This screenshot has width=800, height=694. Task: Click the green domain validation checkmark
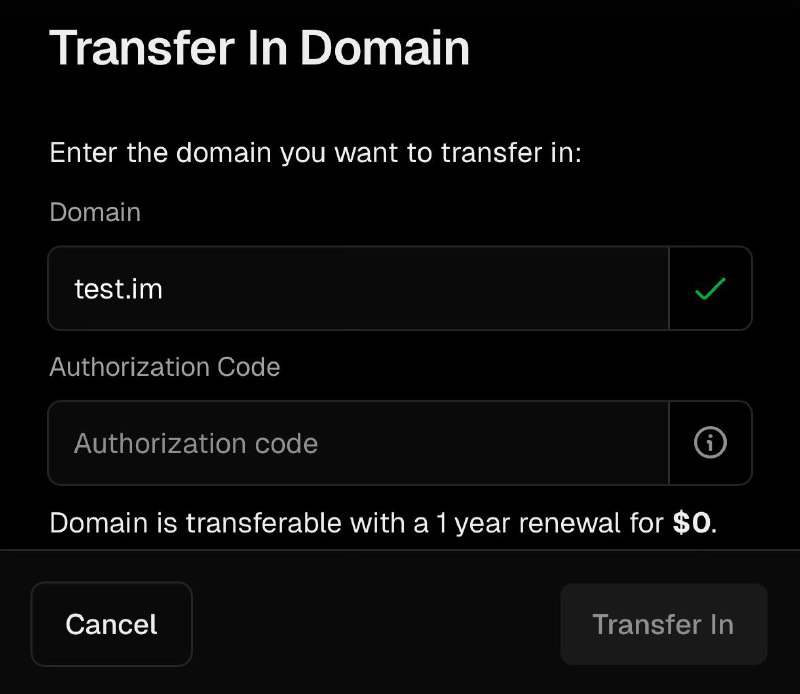coord(710,289)
